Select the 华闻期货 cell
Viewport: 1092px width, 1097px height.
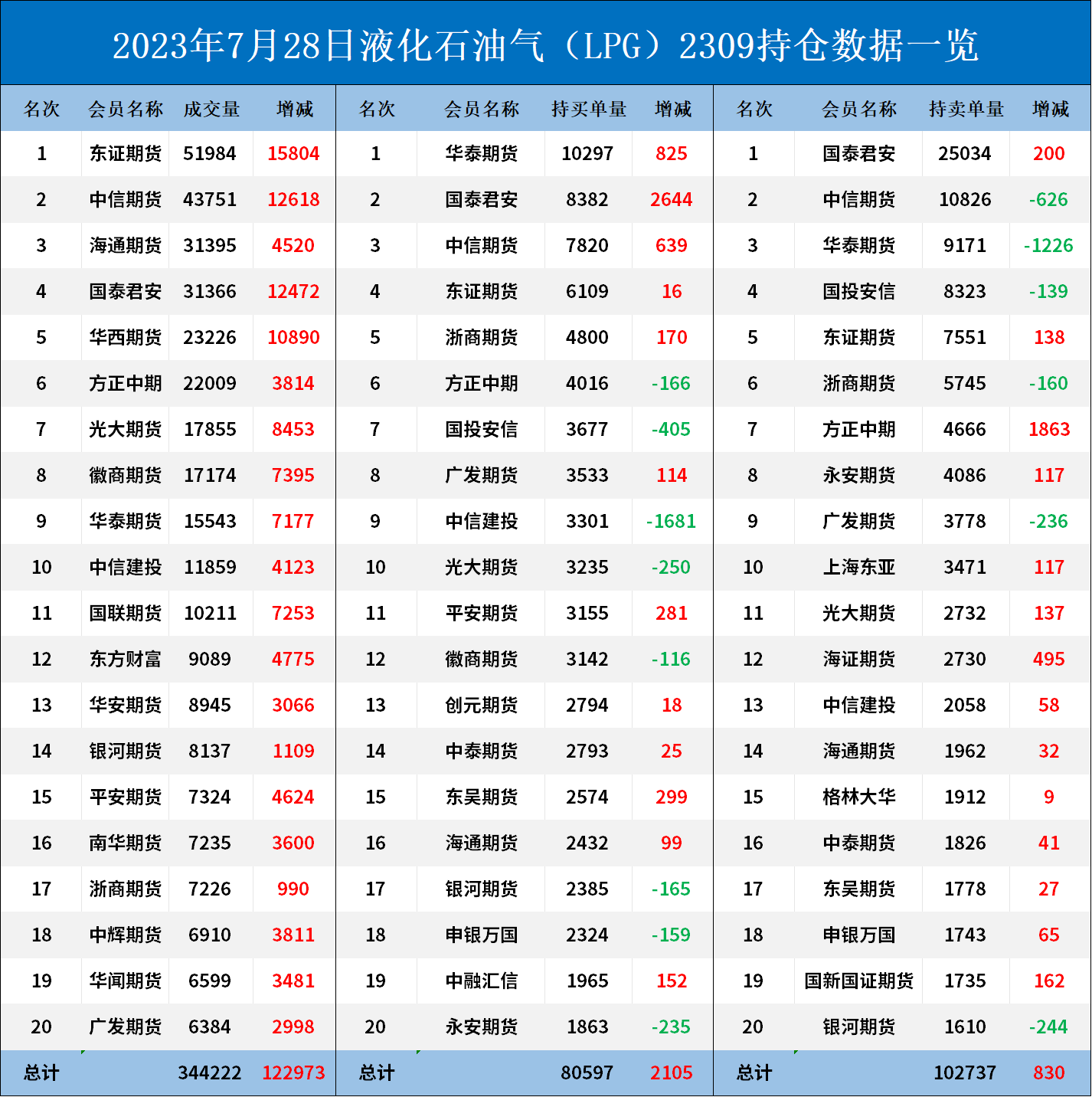click(126, 981)
